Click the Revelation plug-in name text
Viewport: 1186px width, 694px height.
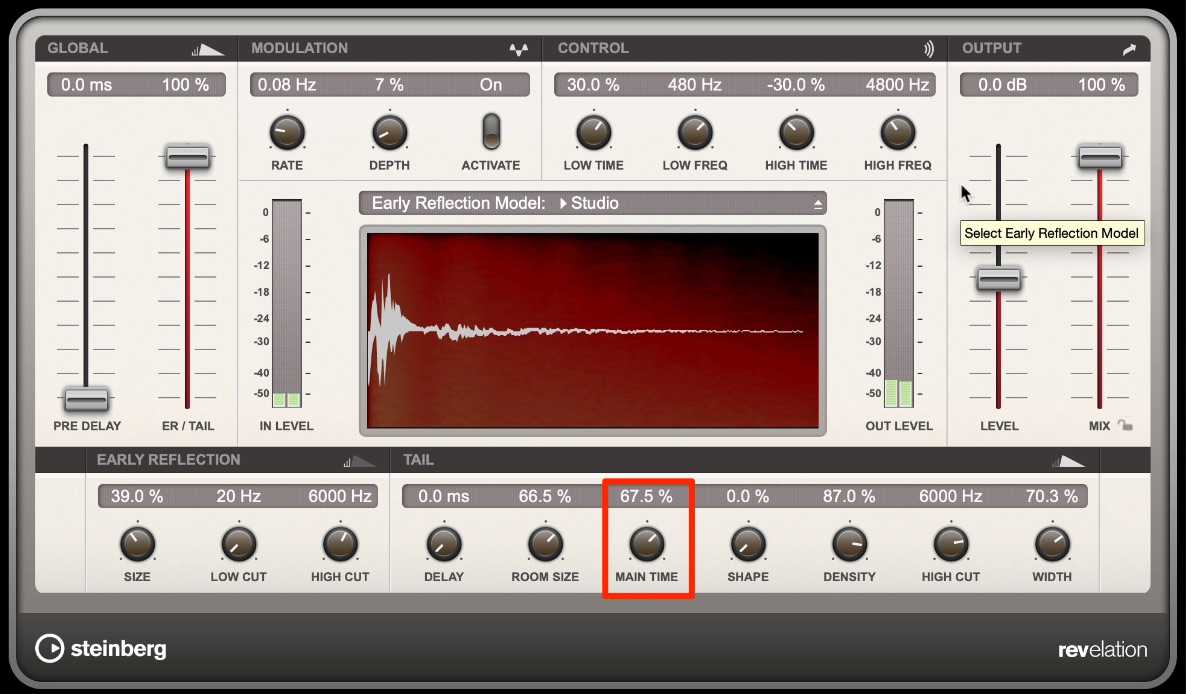[x=1102, y=649]
